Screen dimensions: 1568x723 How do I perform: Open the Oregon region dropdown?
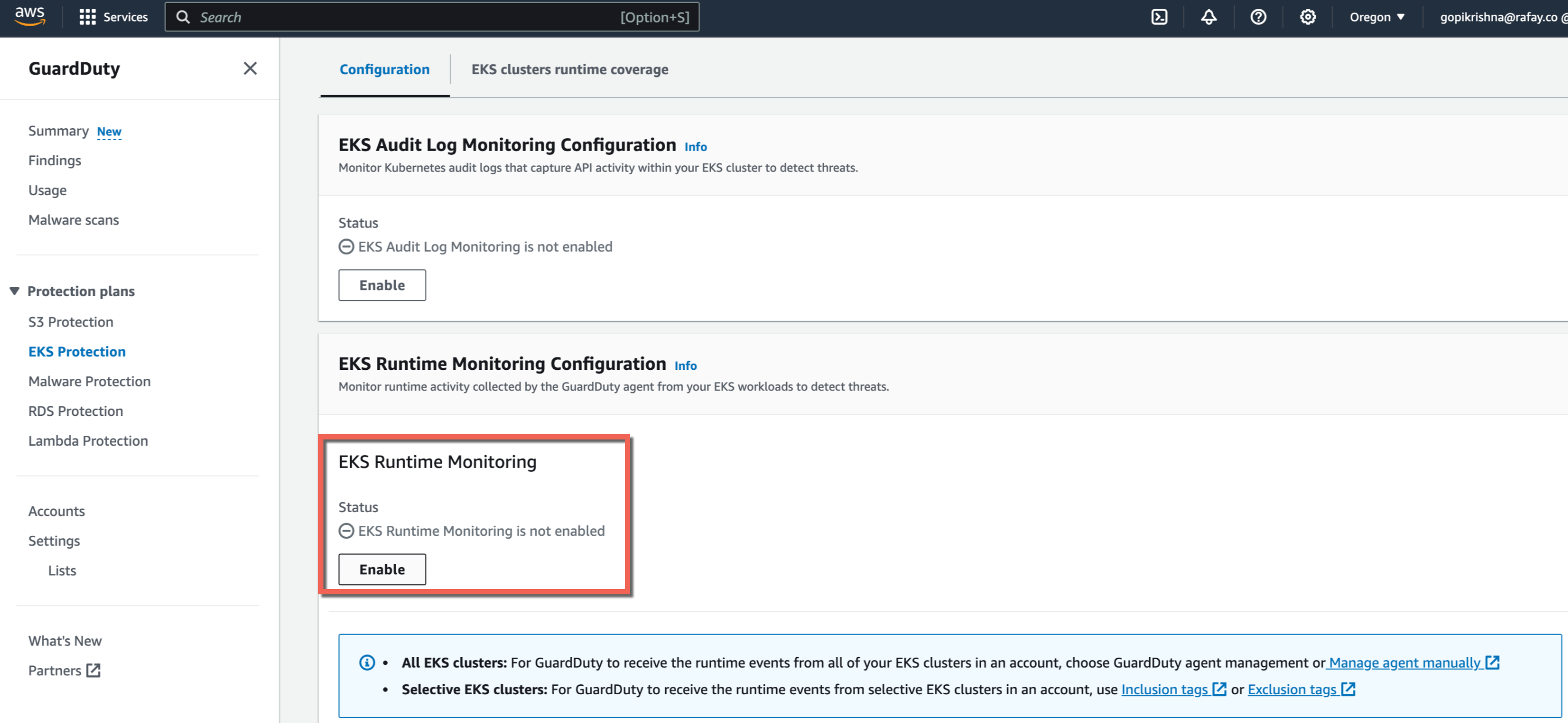1377,17
